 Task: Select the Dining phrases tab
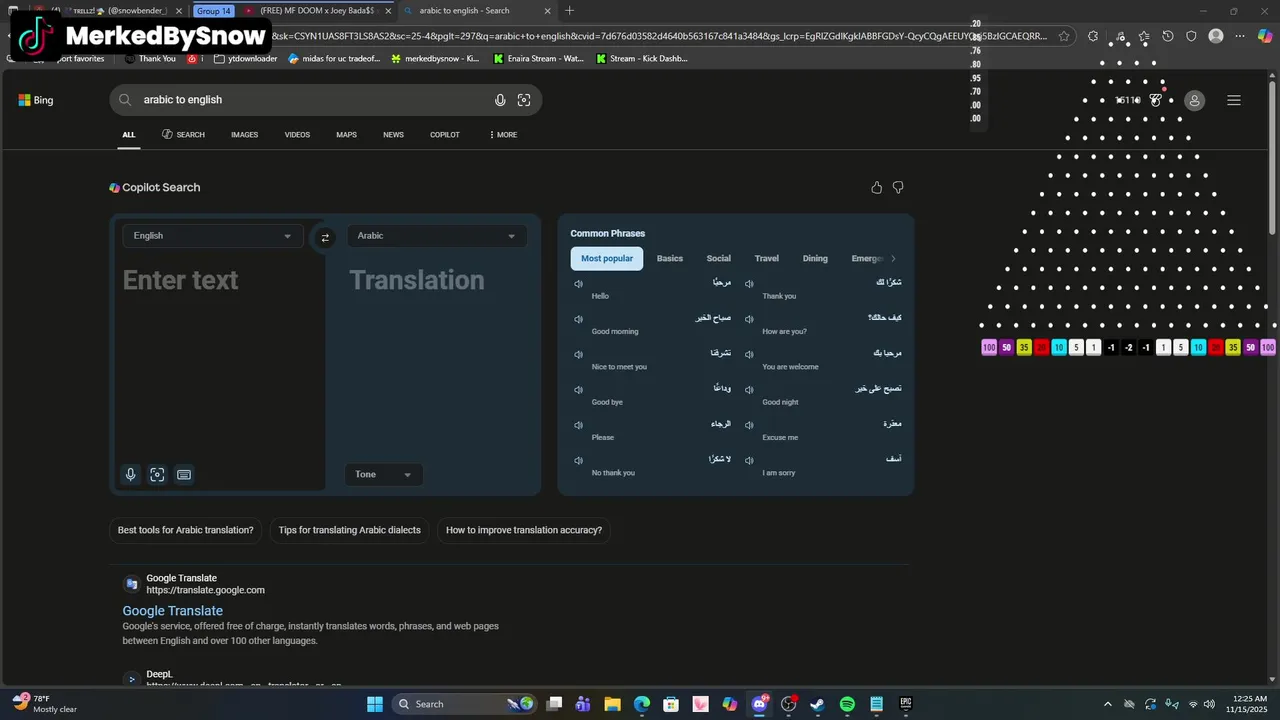click(x=815, y=258)
